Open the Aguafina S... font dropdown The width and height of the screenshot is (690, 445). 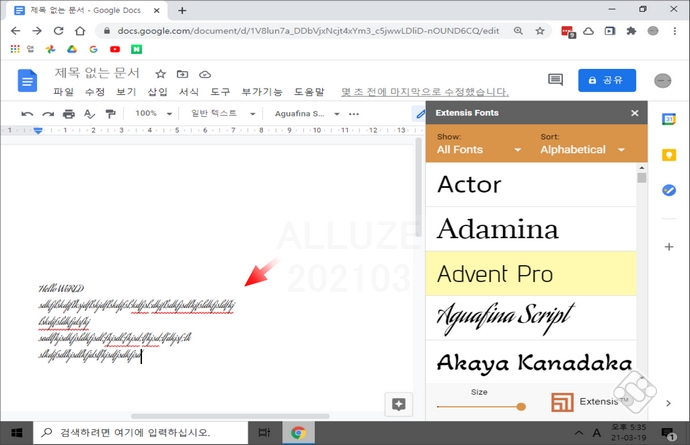pos(307,114)
